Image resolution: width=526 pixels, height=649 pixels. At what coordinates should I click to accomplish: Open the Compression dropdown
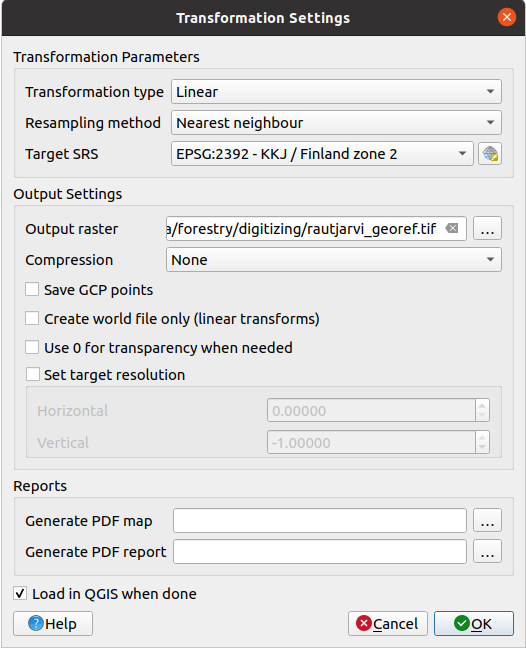pyautogui.click(x=334, y=260)
